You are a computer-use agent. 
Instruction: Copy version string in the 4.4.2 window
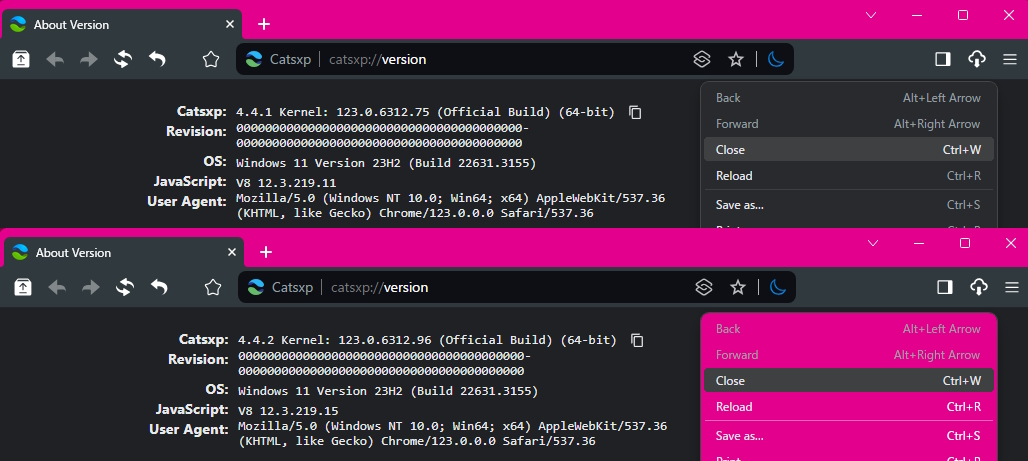(x=637, y=341)
